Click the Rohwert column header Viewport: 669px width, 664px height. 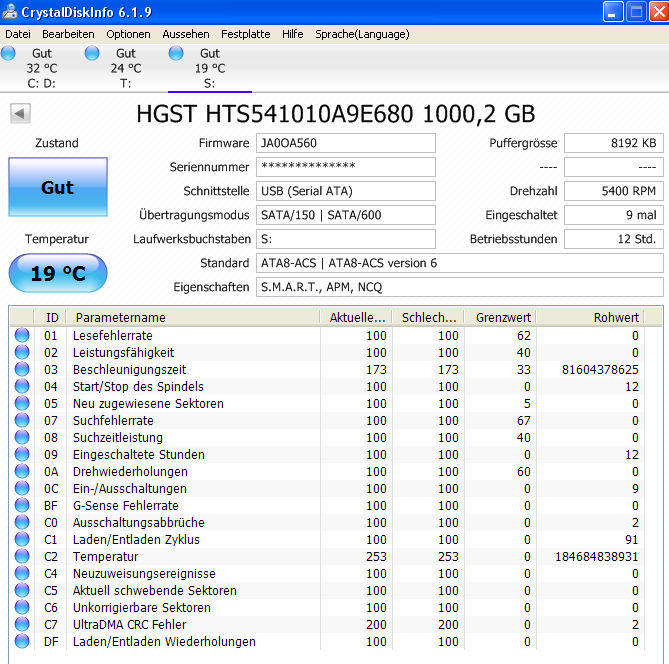(x=590, y=317)
